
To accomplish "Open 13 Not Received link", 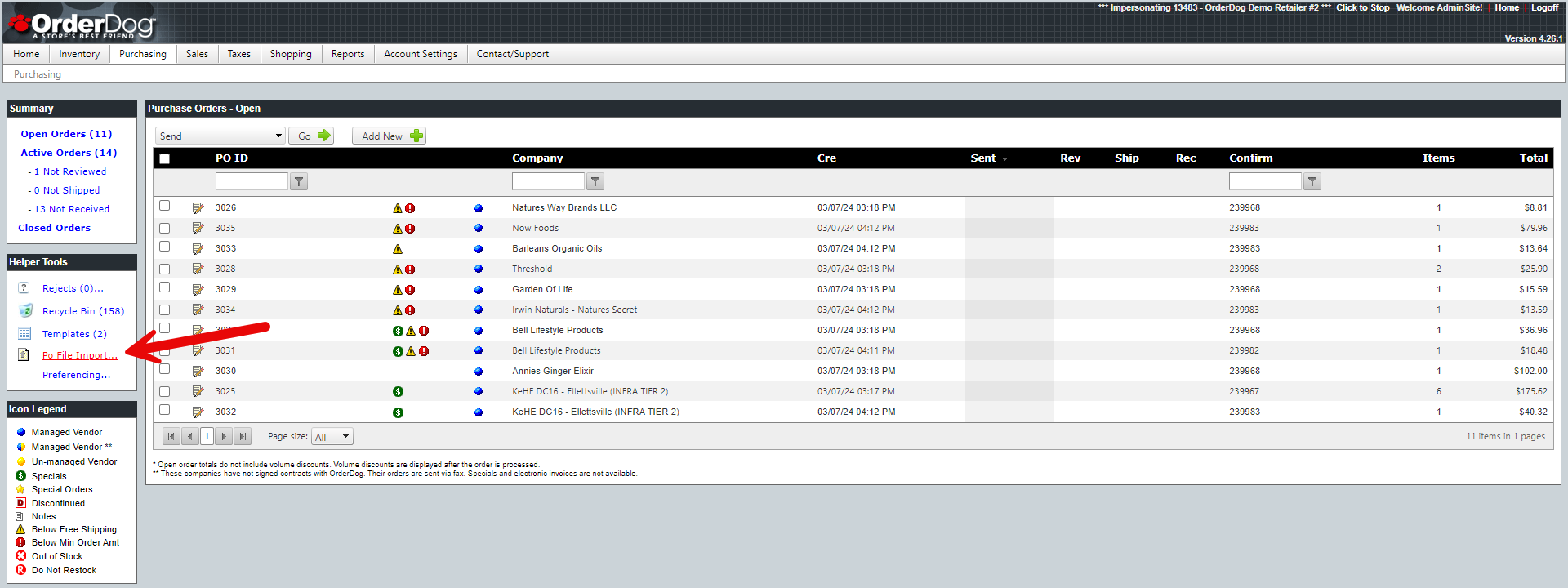I will pyautogui.click(x=72, y=209).
